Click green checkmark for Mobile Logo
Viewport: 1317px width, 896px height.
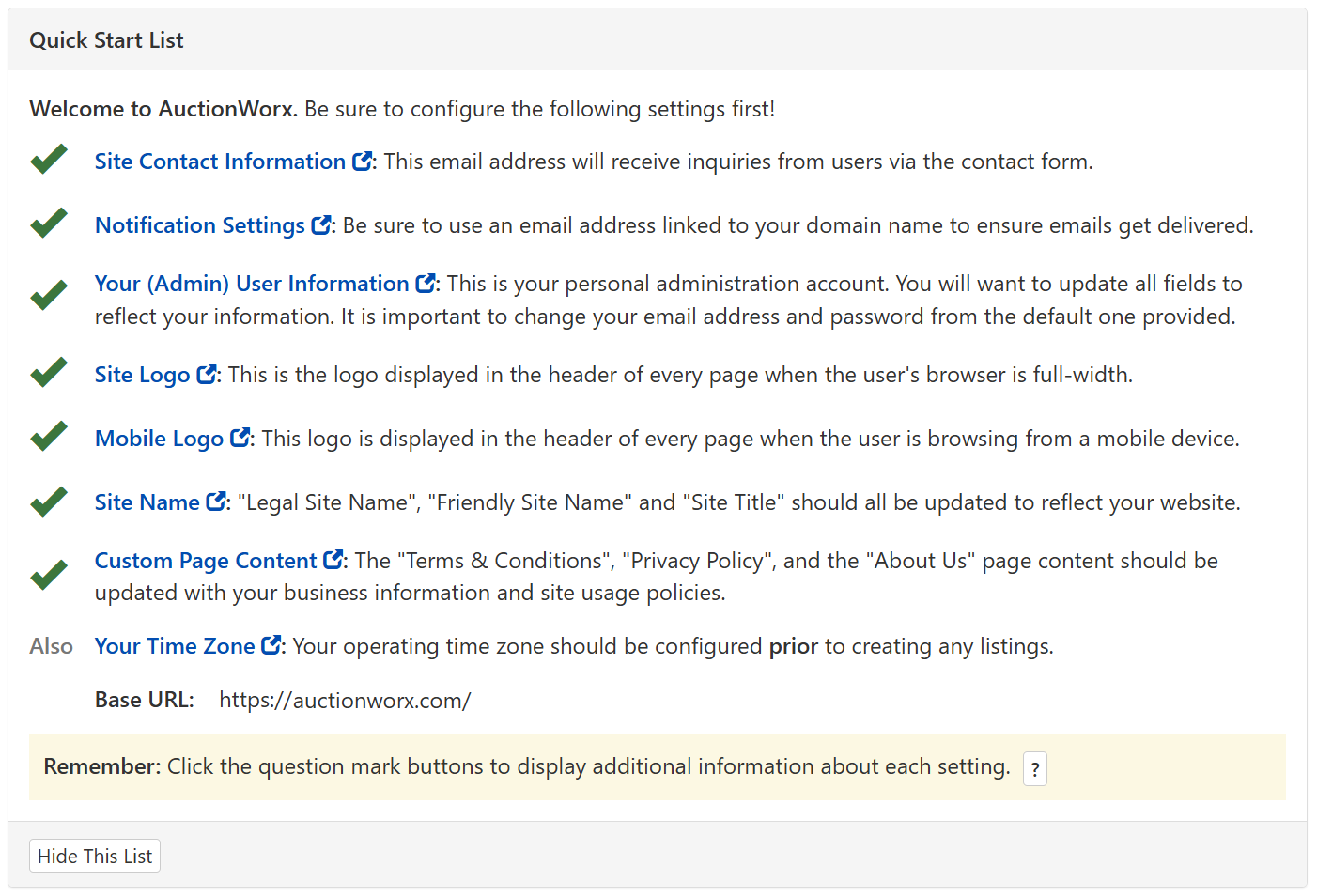(x=49, y=437)
